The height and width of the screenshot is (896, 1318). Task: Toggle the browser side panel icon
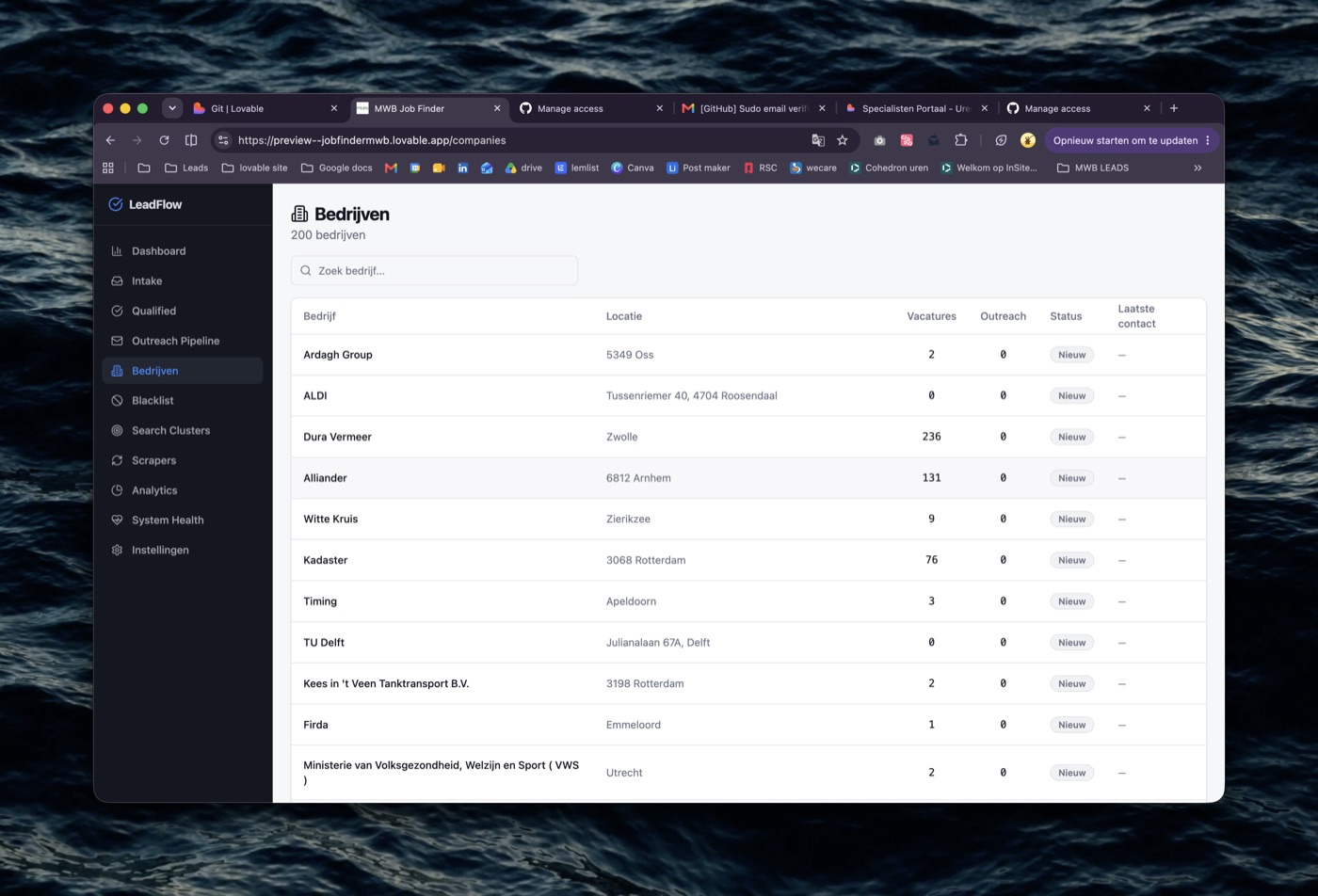[x=191, y=140]
